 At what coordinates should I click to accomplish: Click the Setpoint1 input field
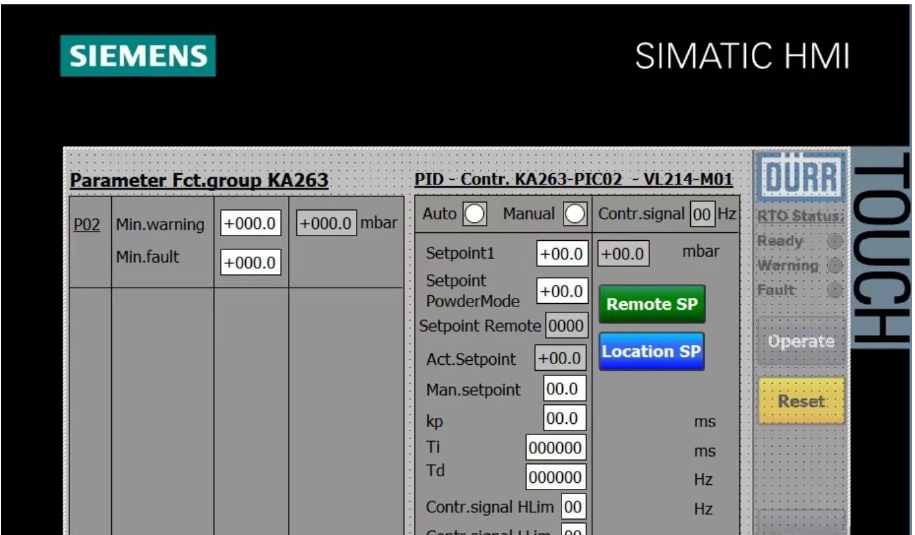(x=562, y=254)
